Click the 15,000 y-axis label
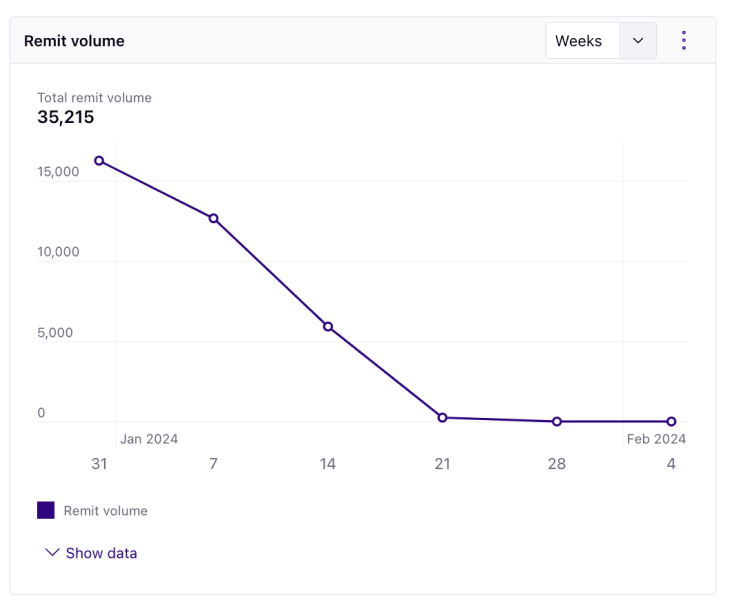This screenshot has width=730, height=604. pyautogui.click(x=58, y=171)
